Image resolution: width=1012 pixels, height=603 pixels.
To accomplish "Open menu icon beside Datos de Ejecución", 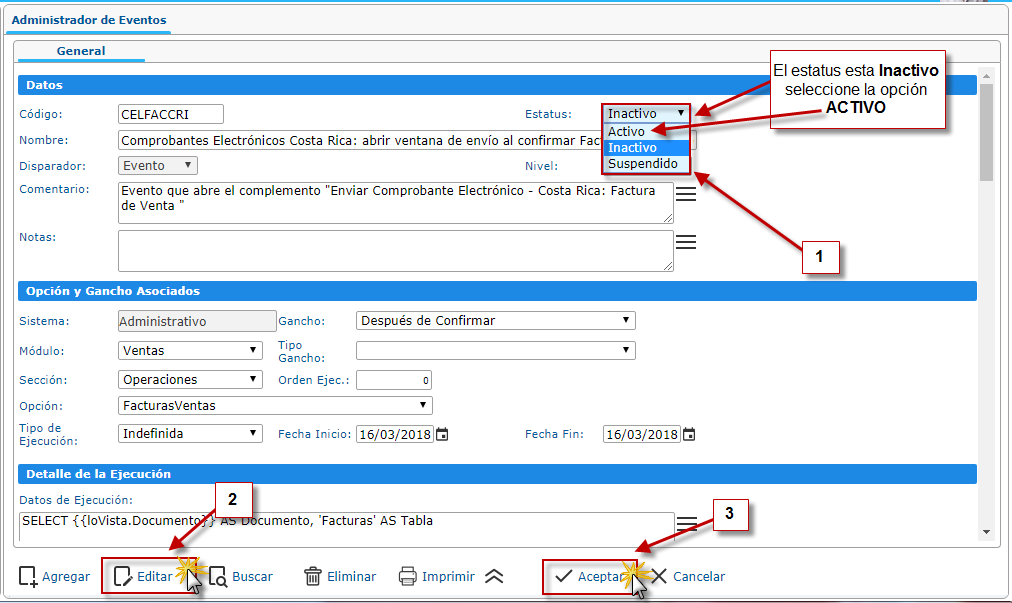I will 686,524.
